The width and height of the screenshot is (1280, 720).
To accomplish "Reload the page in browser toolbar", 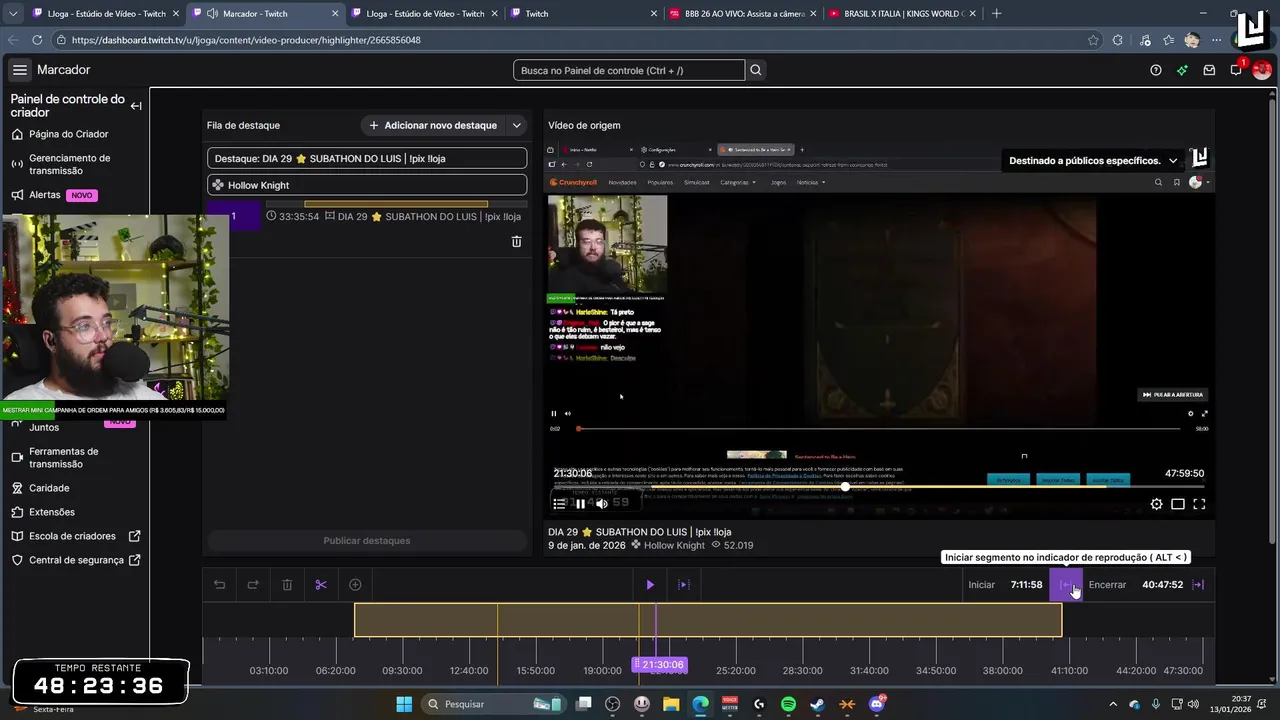I will tap(37, 40).
